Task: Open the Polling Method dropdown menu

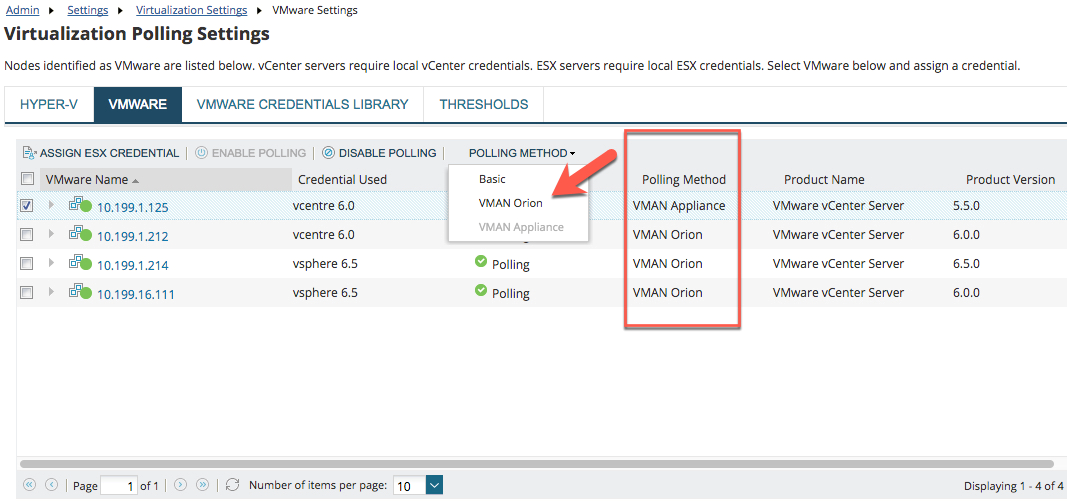Action: click(x=522, y=153)
